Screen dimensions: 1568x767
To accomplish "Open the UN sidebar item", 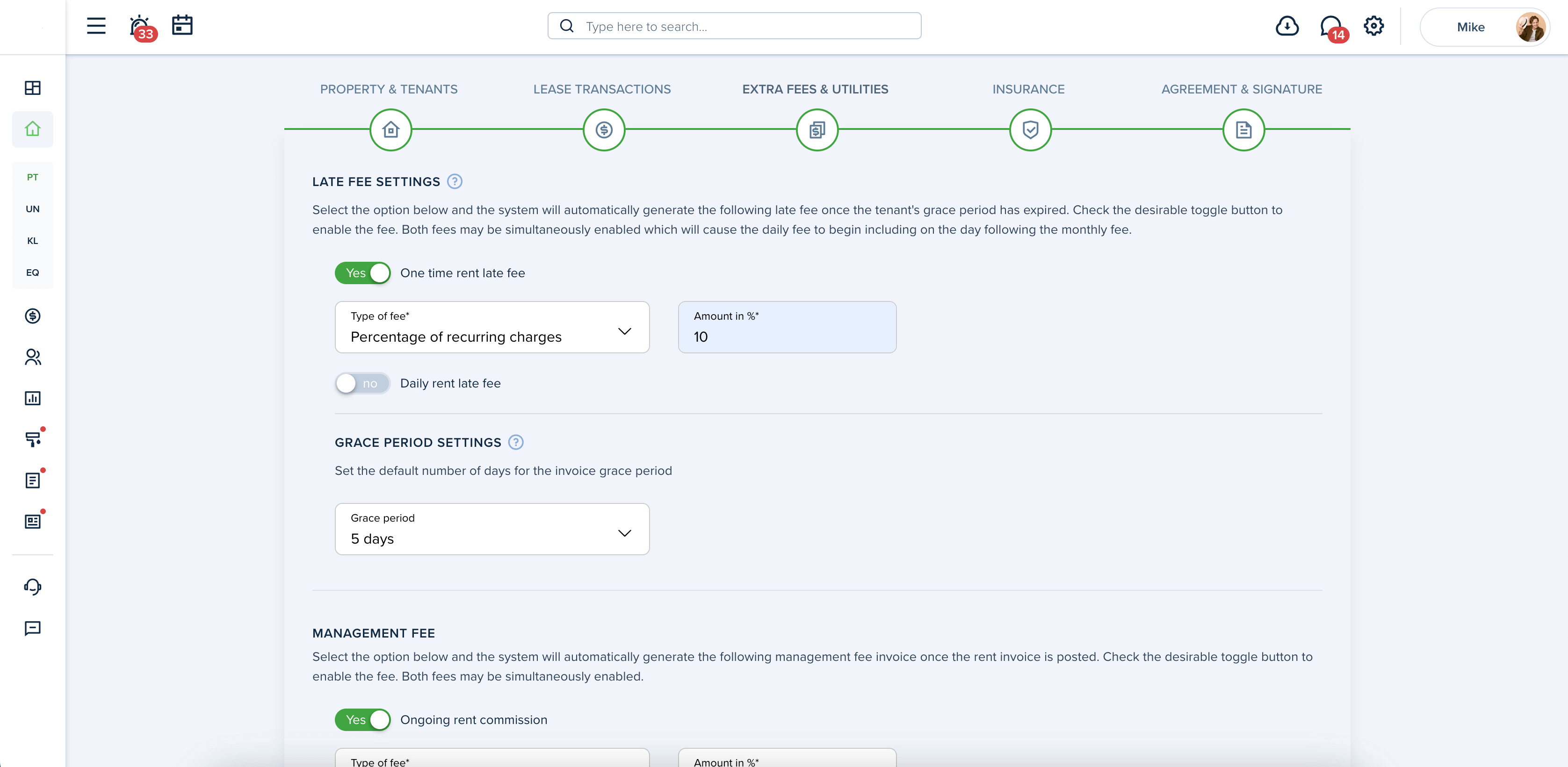I will pyautogui.click(x=33, y=209).
